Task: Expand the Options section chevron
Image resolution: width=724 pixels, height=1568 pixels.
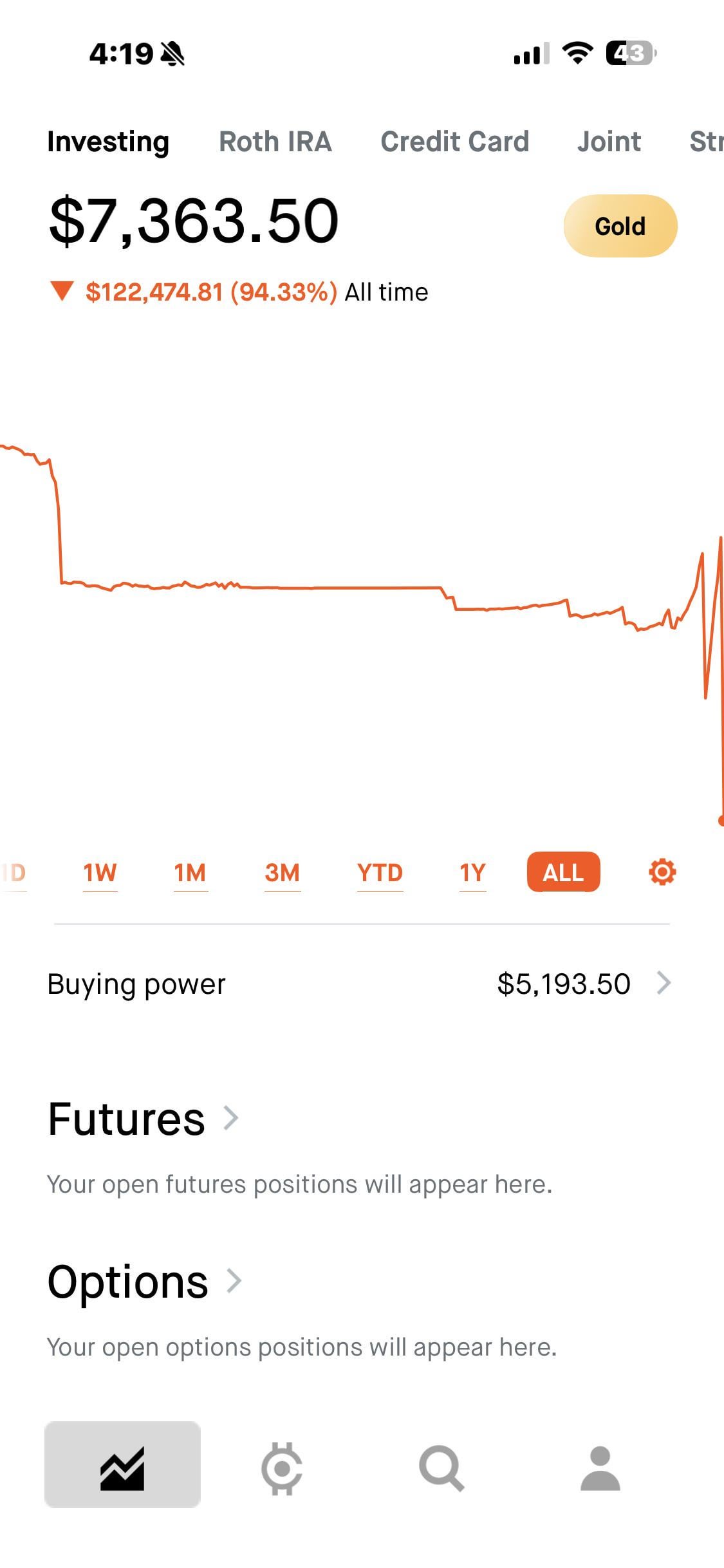Action: coord(234,1281)
